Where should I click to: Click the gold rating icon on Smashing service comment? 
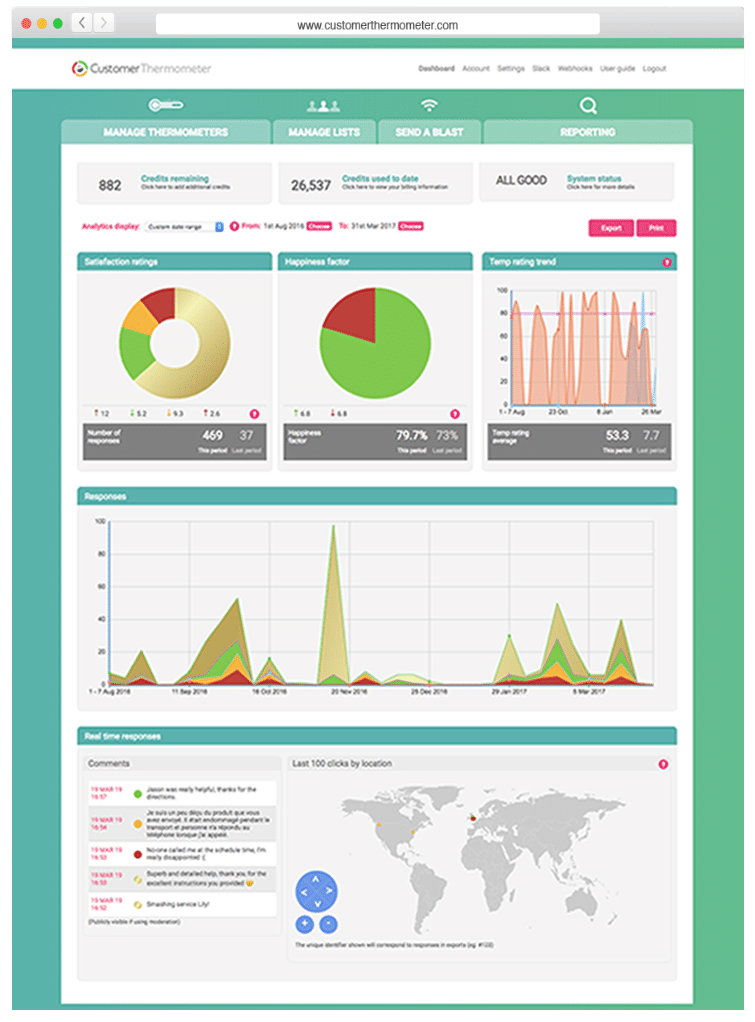[138, 905]
